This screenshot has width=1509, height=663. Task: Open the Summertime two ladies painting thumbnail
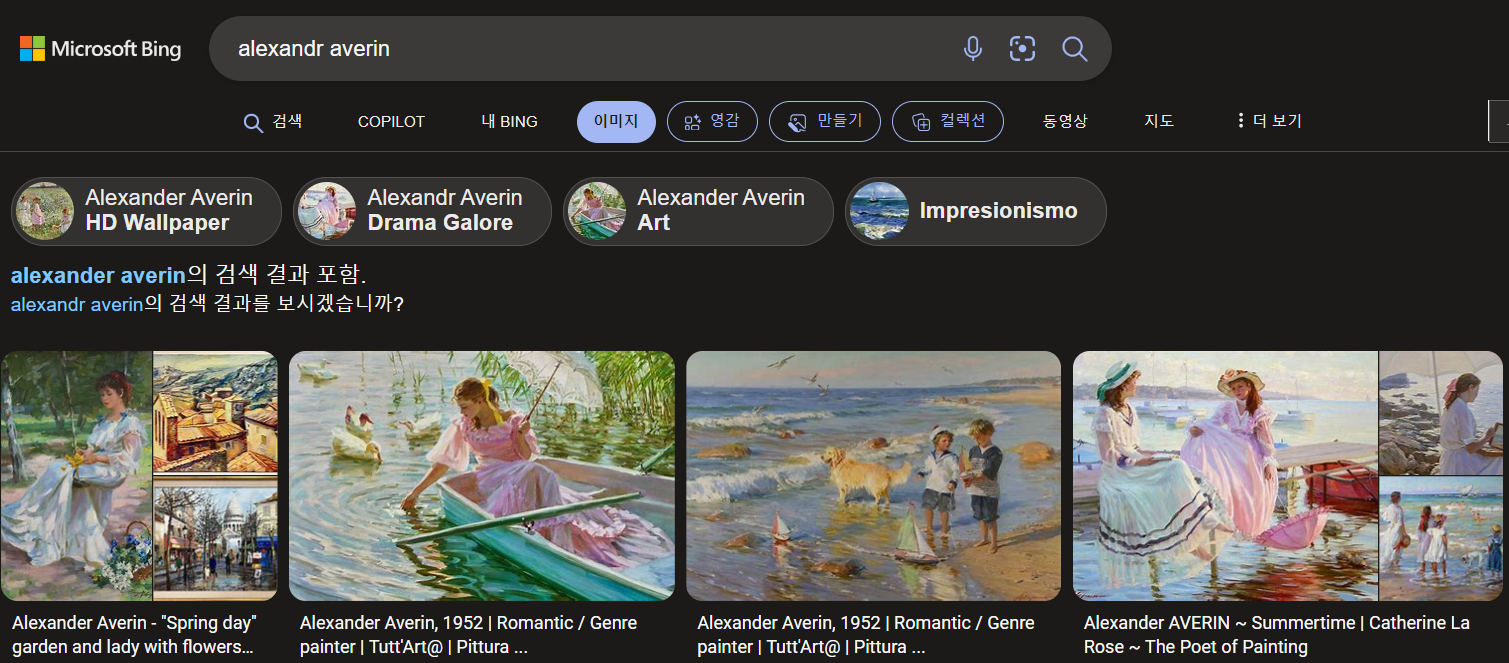click(1225, 476)
